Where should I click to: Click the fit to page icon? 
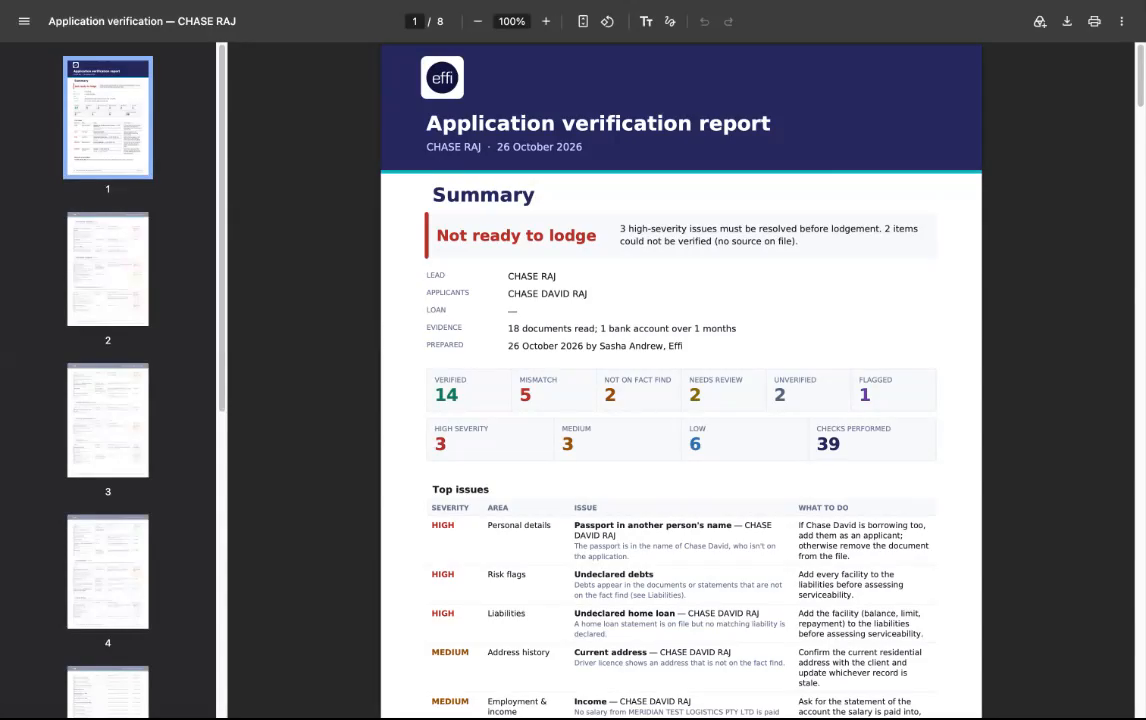pos(583,21)
